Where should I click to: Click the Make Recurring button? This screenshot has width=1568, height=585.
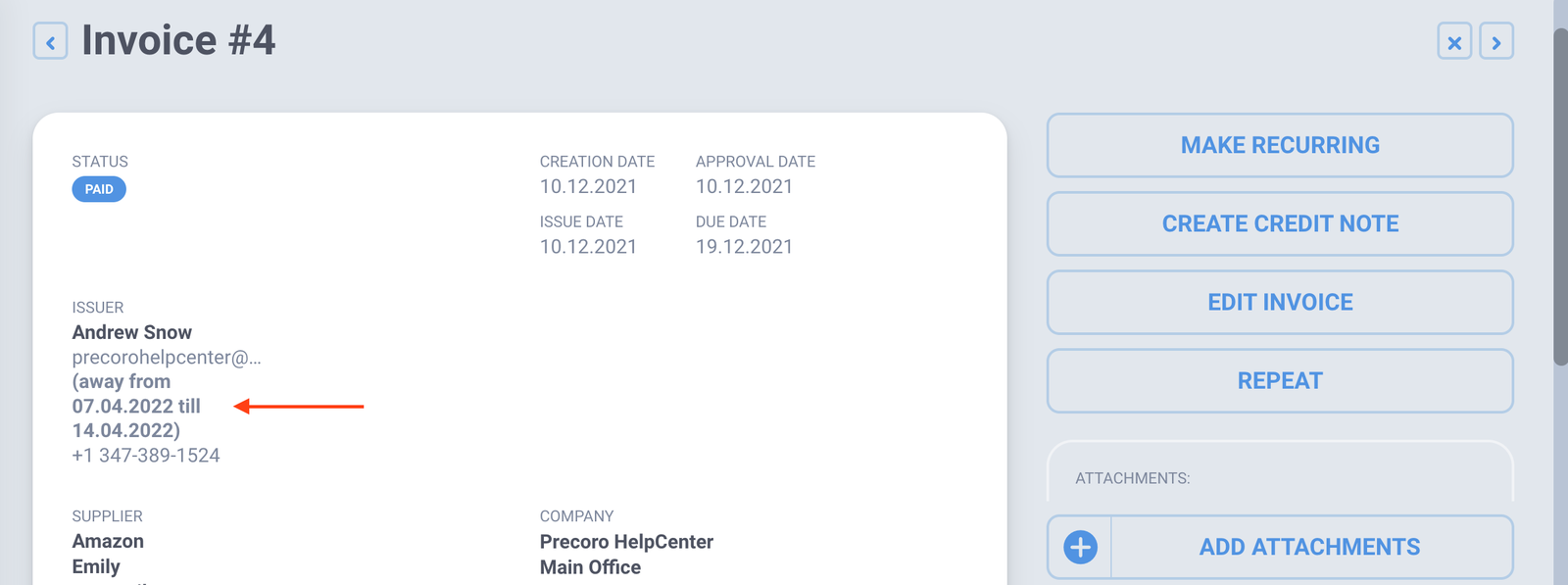(x=1280, y=145)
